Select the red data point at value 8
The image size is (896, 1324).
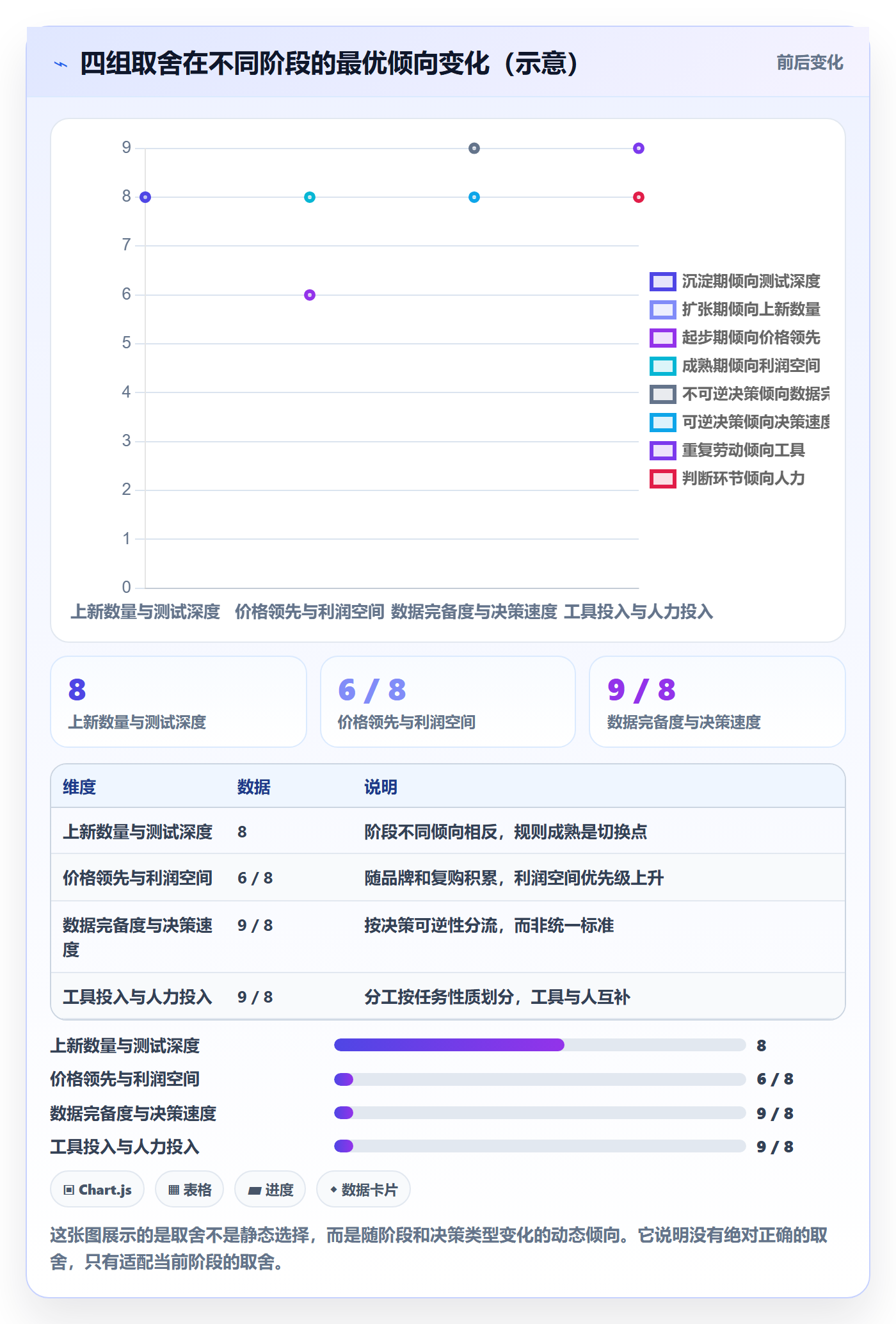pos(639,197)
